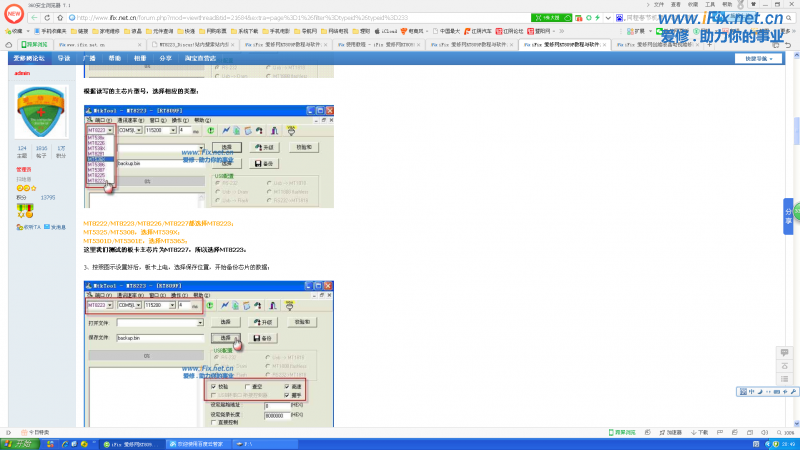Open the 快捷导航 quick navigation dropdown
Screen dimensions: 800x450
[x=761, y=59]
